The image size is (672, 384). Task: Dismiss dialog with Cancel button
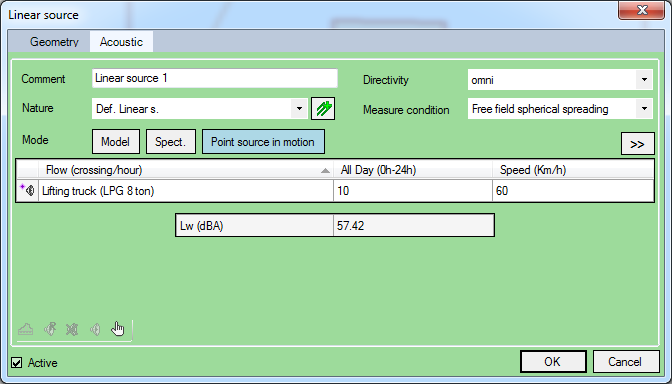(x=626, y=362)
